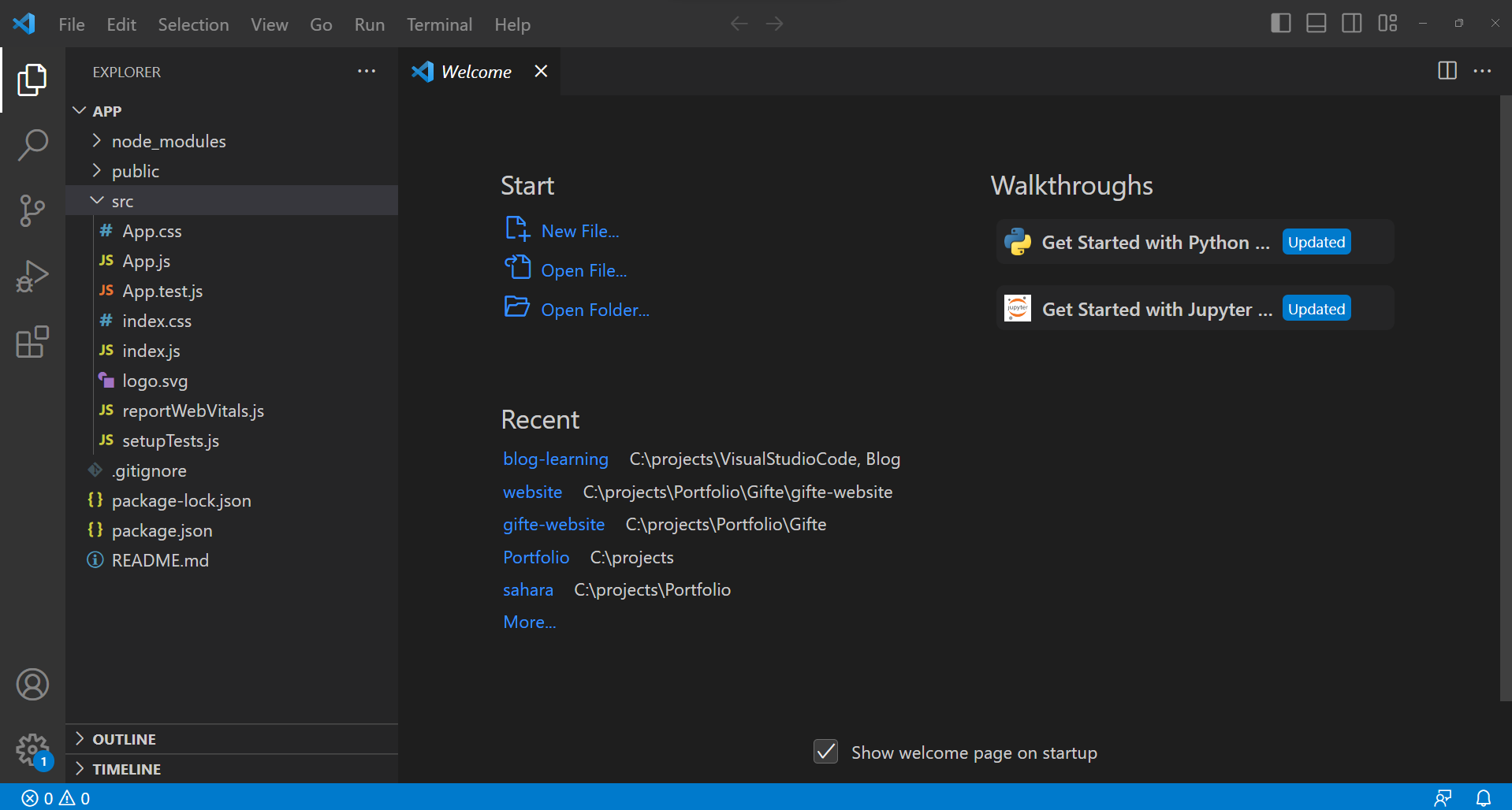Click the VS Code logo icon
Image resolution: width=1512 pixels, height=810 pixels.
point(24,24)
